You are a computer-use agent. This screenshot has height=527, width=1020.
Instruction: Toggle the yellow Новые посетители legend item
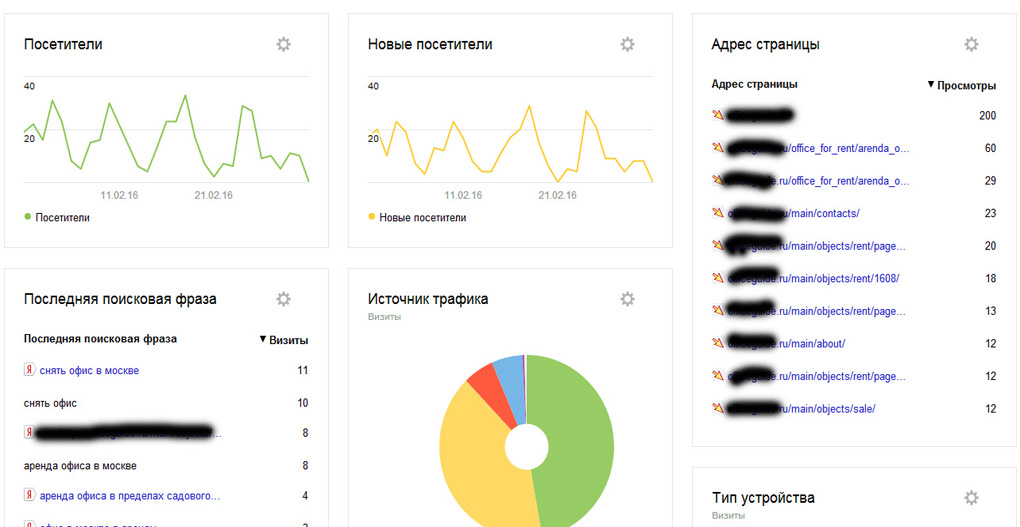[x=417, y=217]
